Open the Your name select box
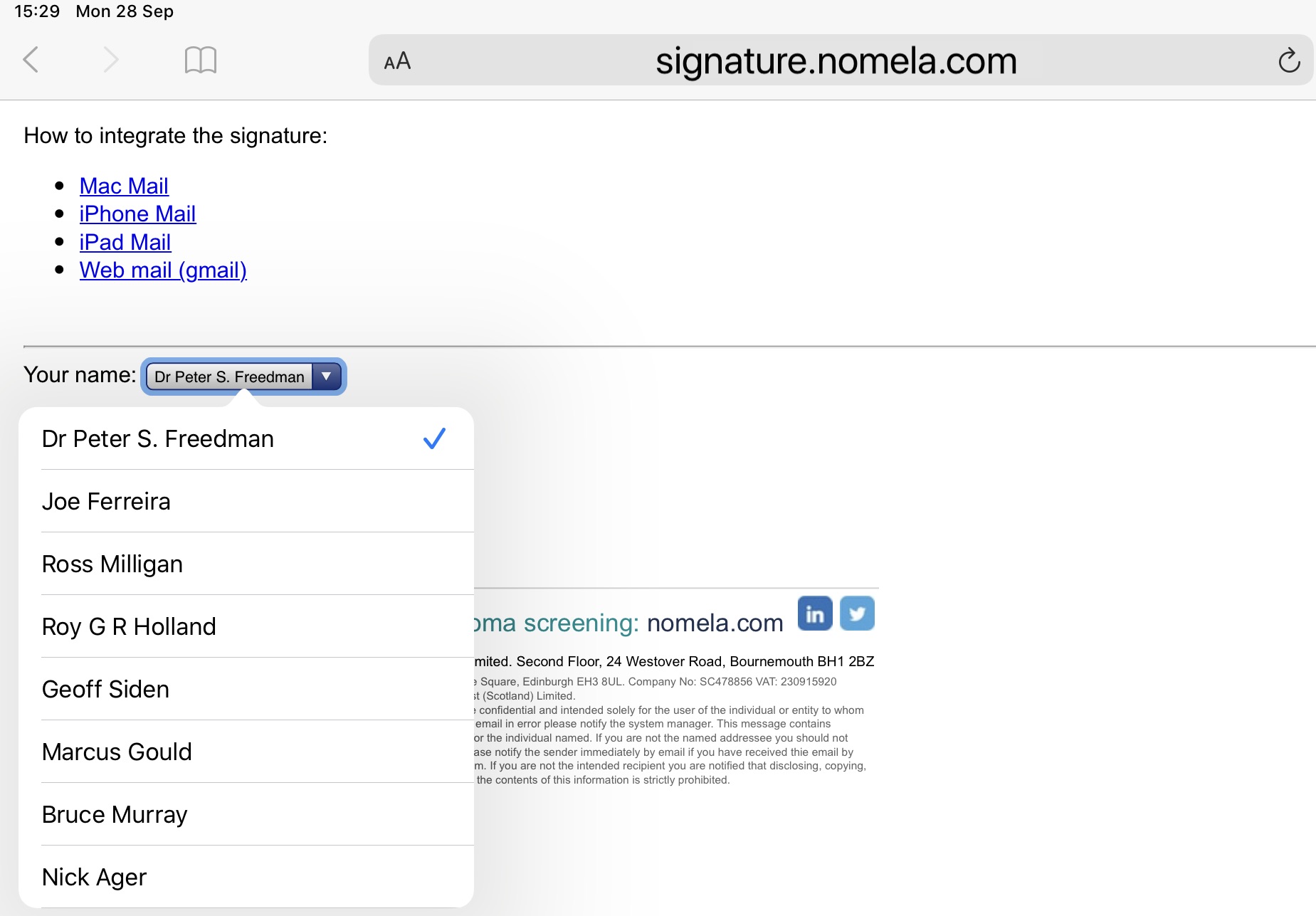 click(243, 377)
